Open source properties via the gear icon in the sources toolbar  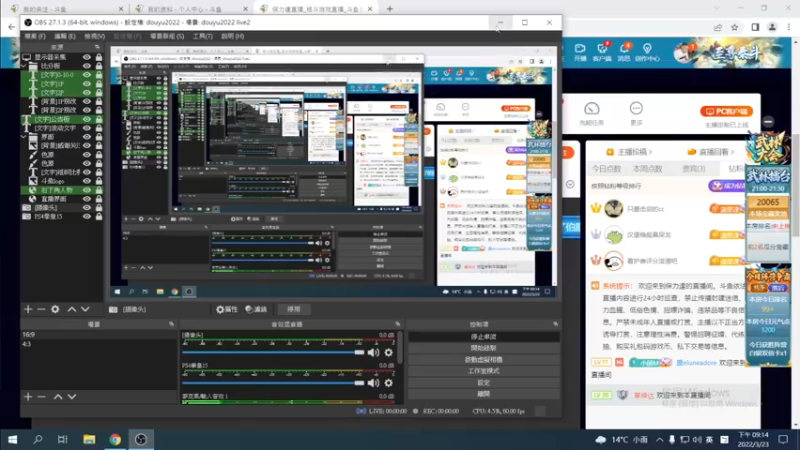pyautogui.click(x=55, y=309)
